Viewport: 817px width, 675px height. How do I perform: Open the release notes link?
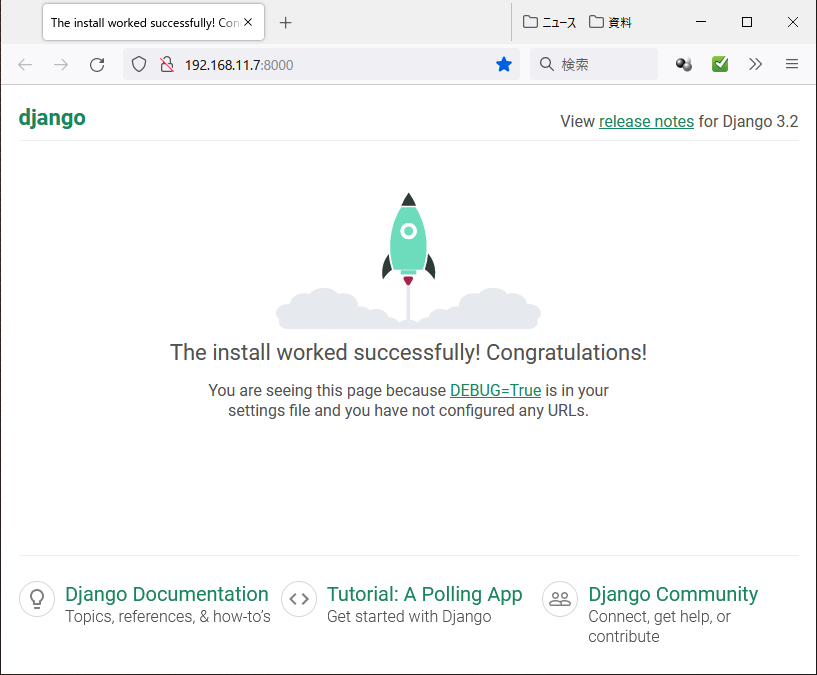[x=646, y=121]
